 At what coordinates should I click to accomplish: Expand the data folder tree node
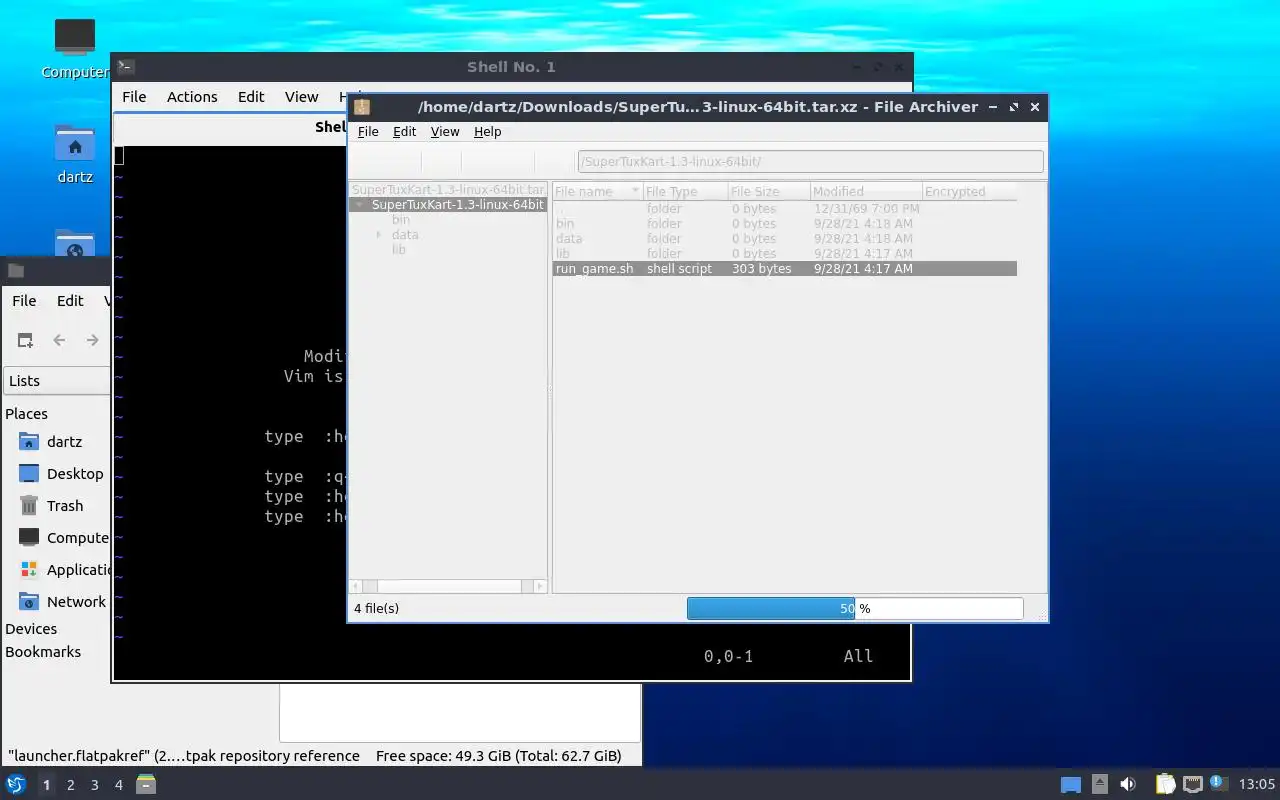point(379,235)
